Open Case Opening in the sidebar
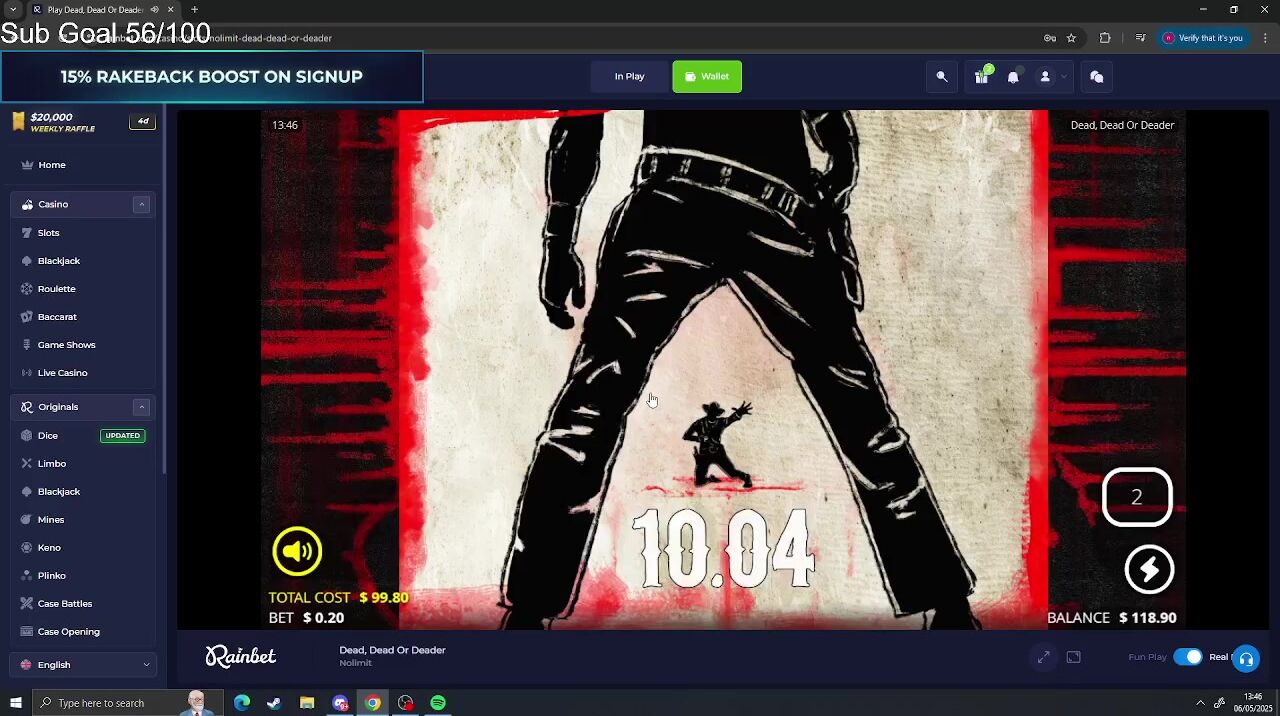1280x716 pixels. tap(69, 632)
